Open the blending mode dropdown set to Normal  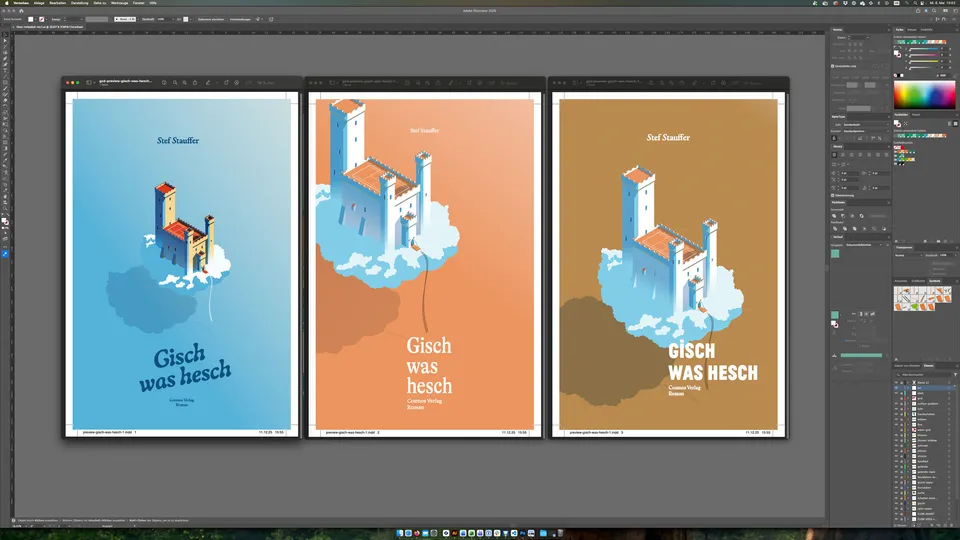pyautogui.click(x=907, y=255)
